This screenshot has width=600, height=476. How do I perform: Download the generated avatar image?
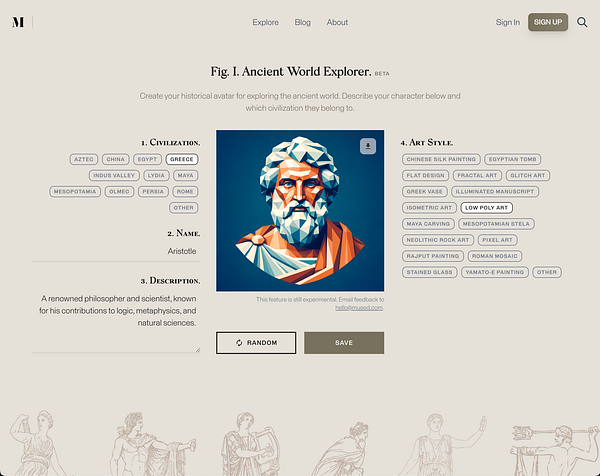pyautogui.click(x=368, y=146)
